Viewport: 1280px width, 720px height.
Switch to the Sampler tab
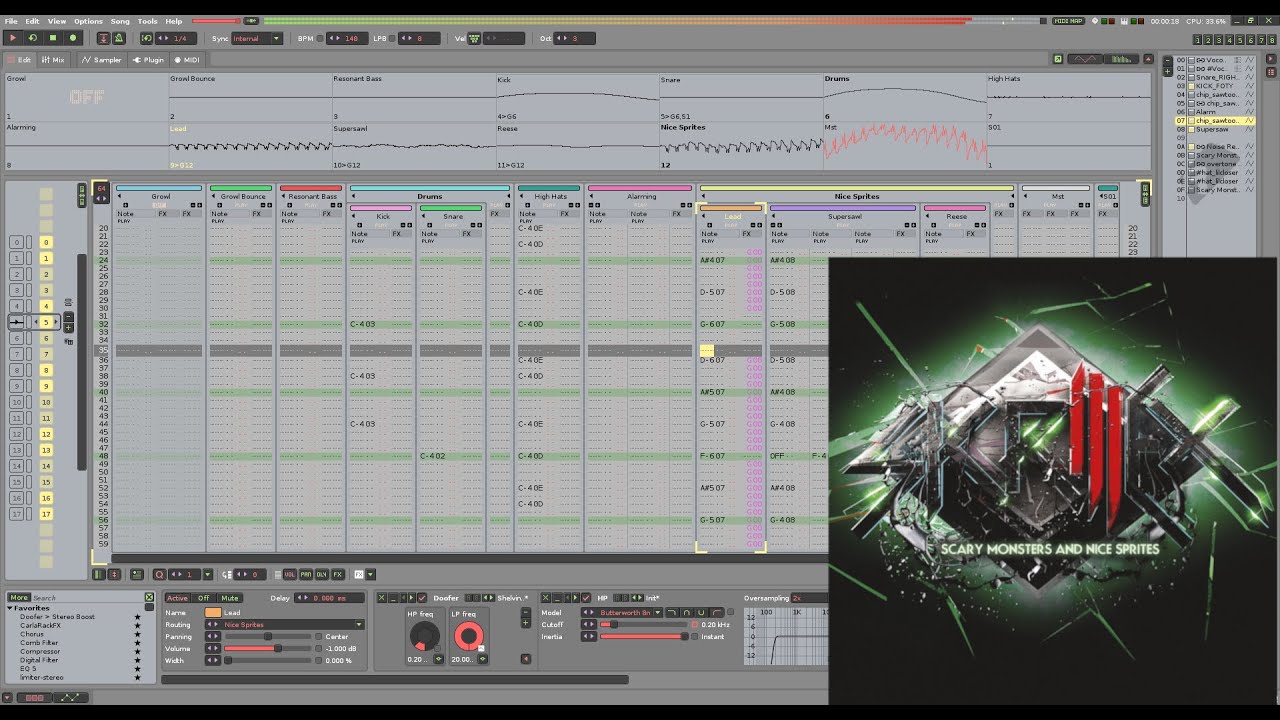coord(103,60)
